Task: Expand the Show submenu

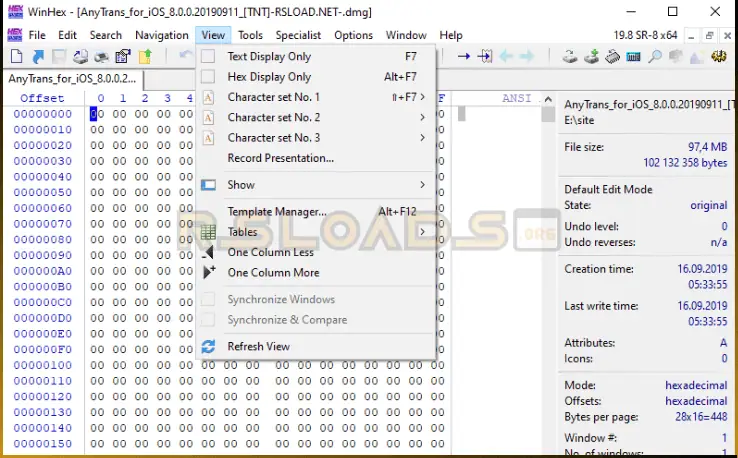Action: [241, 185]
